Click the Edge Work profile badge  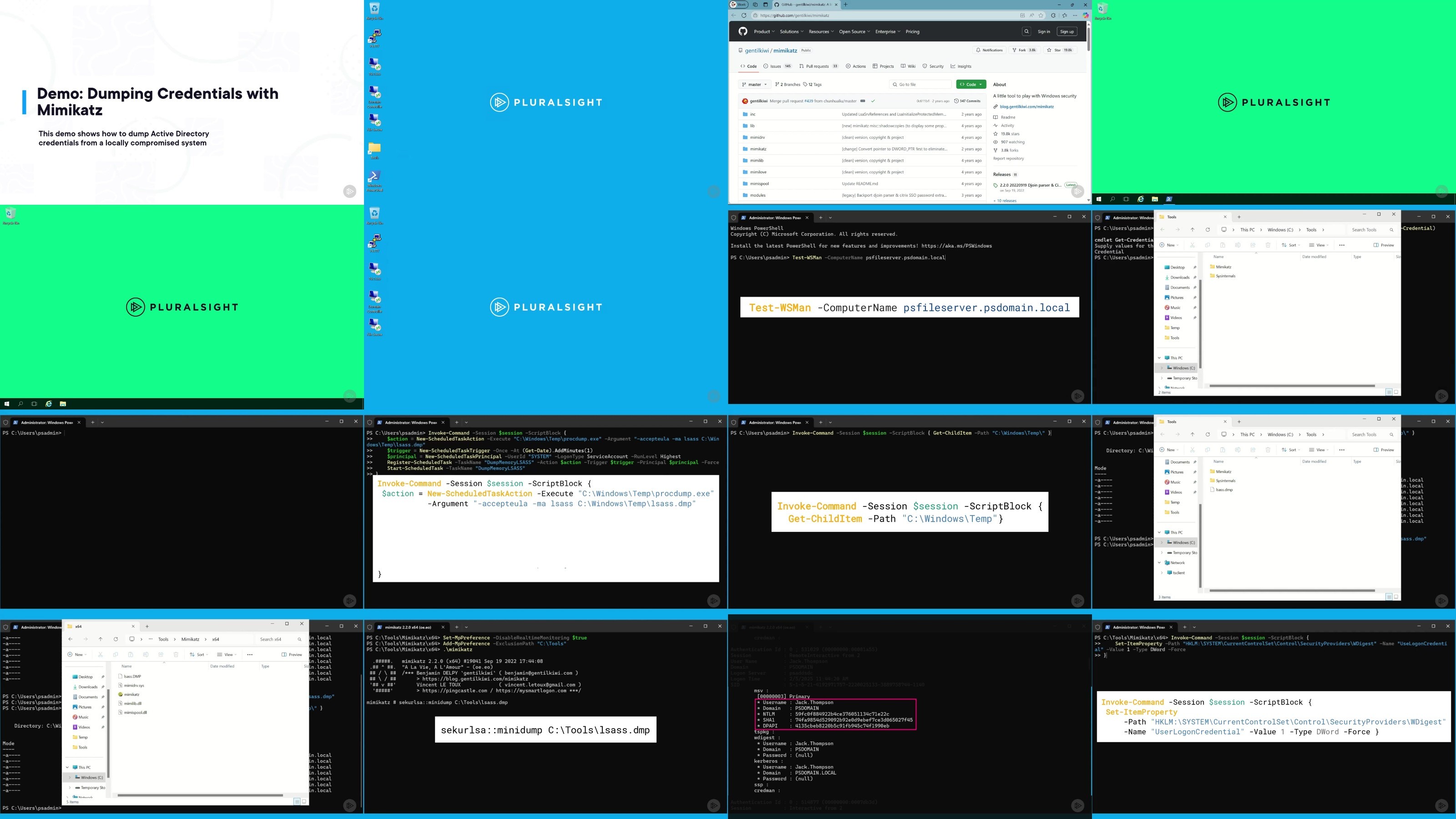pos(739,5)
